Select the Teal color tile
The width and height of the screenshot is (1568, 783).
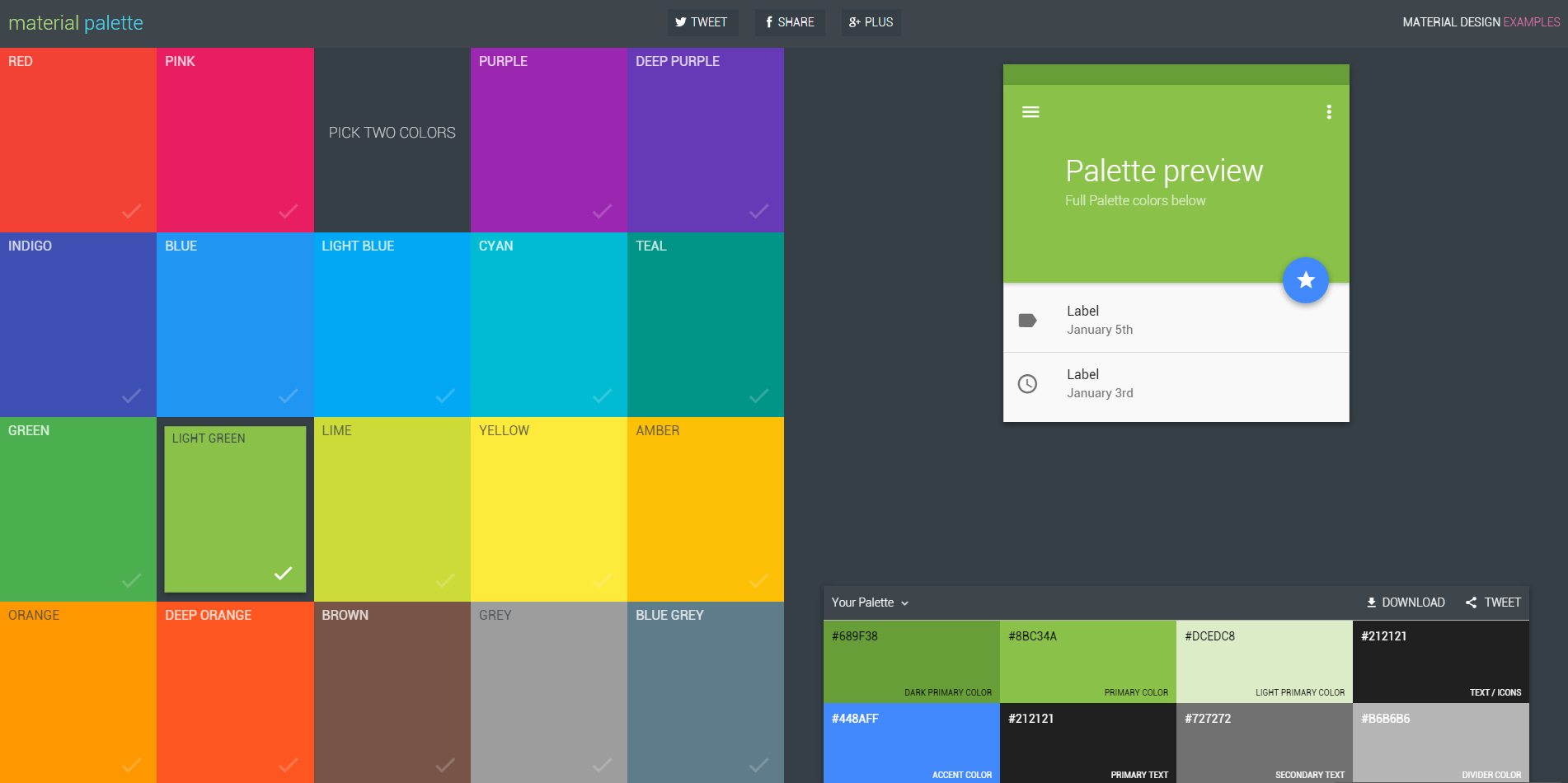tap(706, 325)
